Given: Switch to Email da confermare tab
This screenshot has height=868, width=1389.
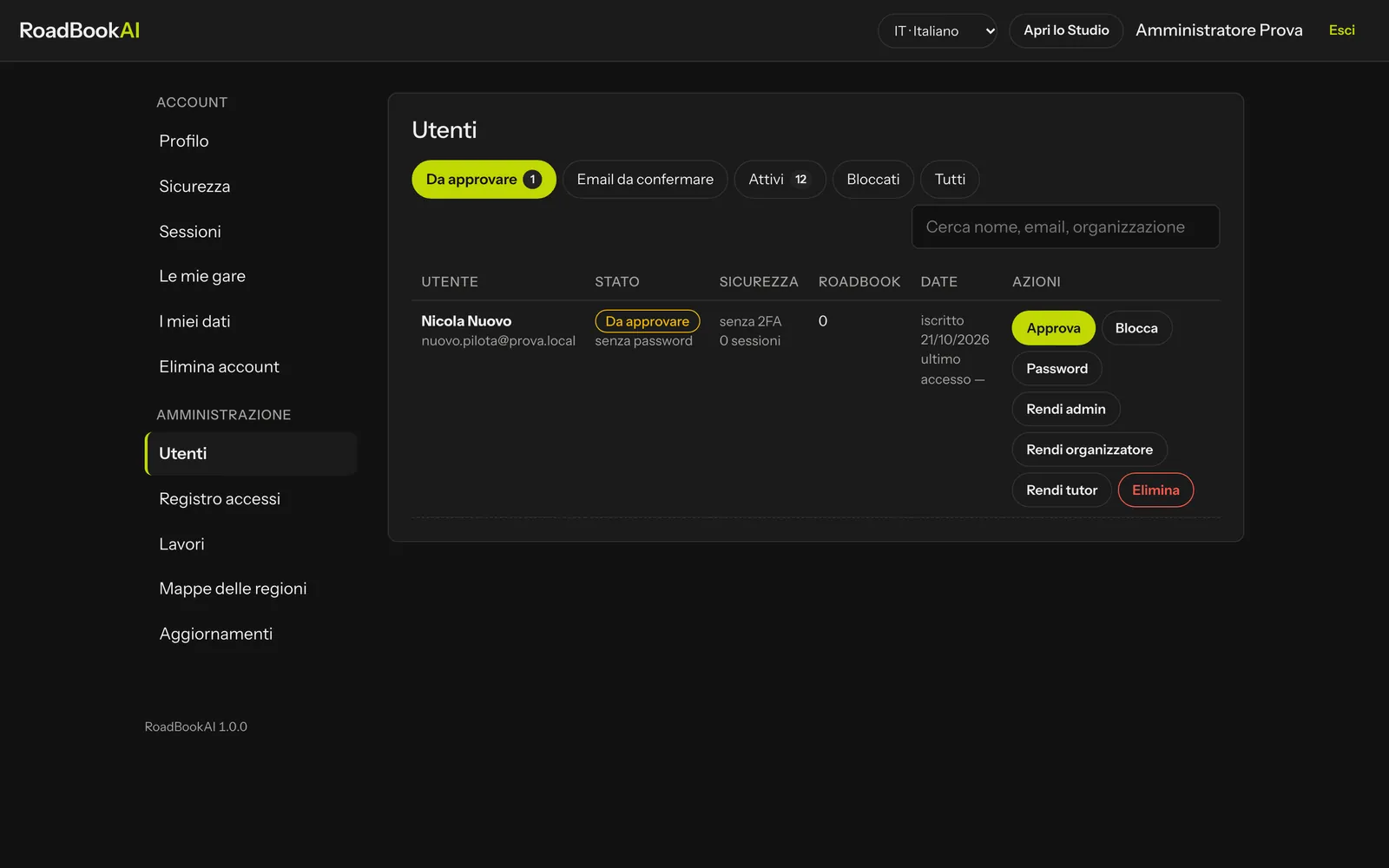Looking at the screenshot, I should click(645, 180).
